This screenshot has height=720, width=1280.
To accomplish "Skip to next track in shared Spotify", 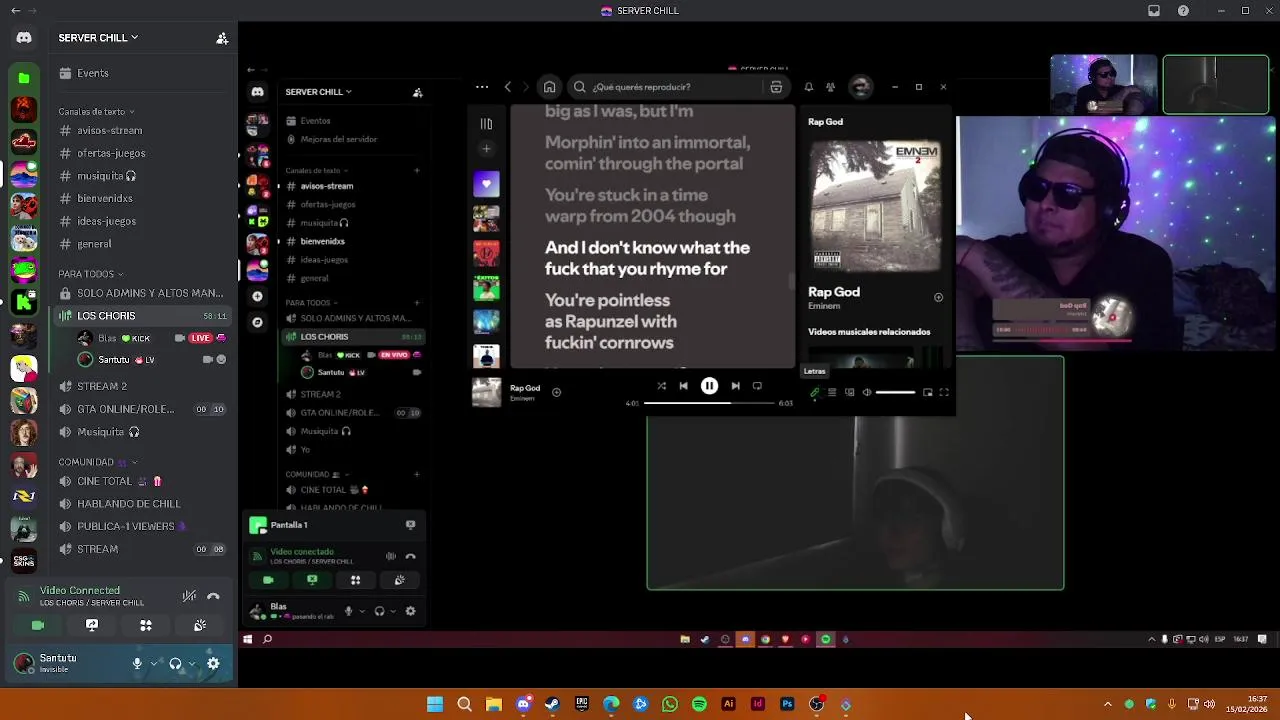I will 735,386.
